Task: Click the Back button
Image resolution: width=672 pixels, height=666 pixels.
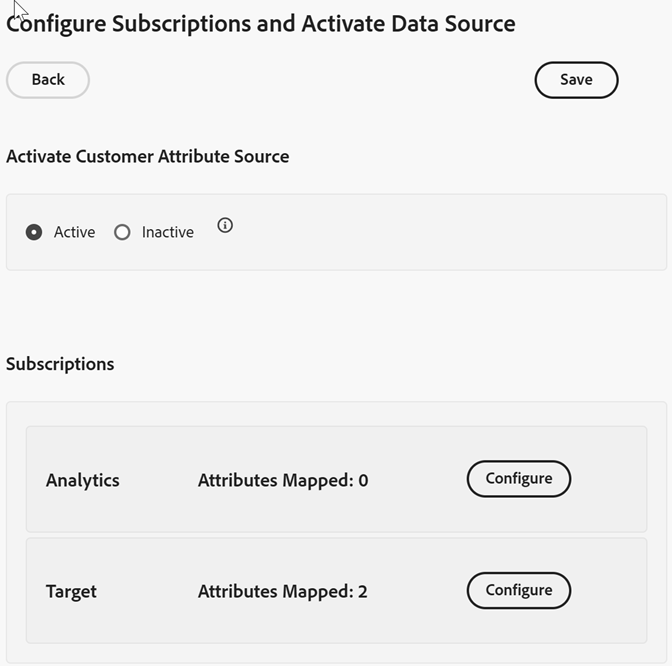Action: pos(48,80)
